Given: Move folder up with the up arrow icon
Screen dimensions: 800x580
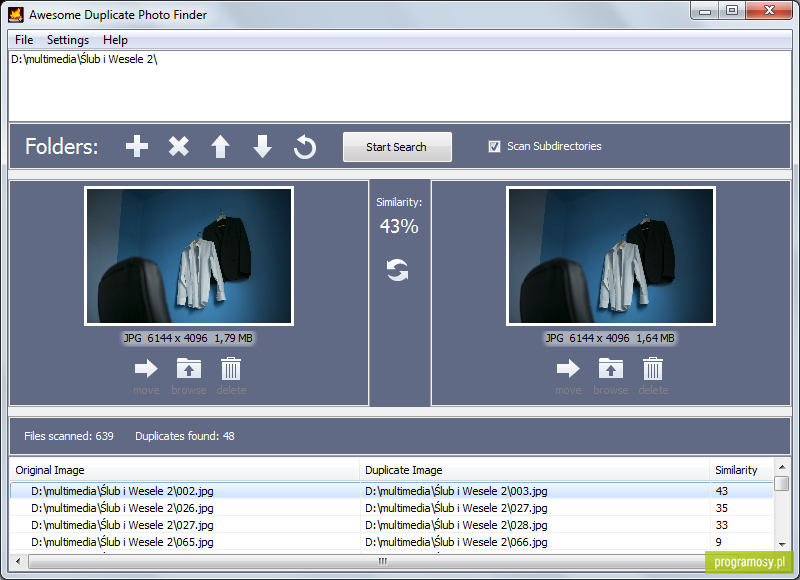Looking at the screenshot, I should pos(220,146).
